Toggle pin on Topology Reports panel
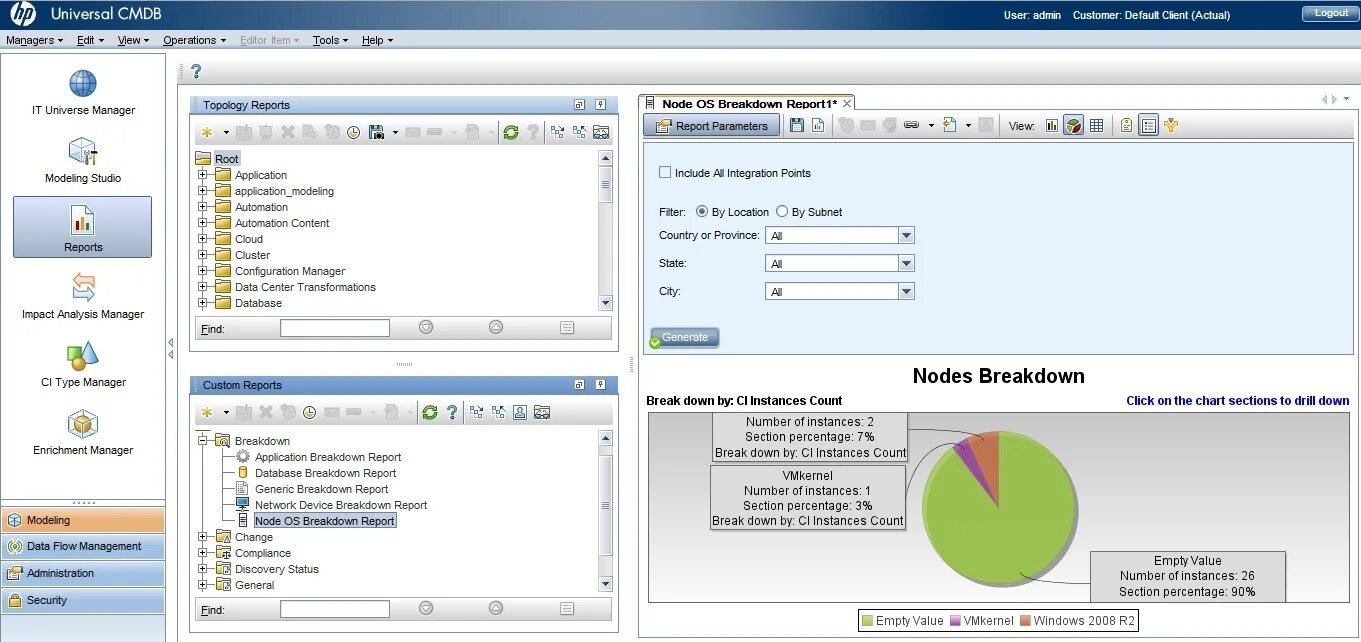This screenshot has height=642, width=1361. [x=600, y=105]
